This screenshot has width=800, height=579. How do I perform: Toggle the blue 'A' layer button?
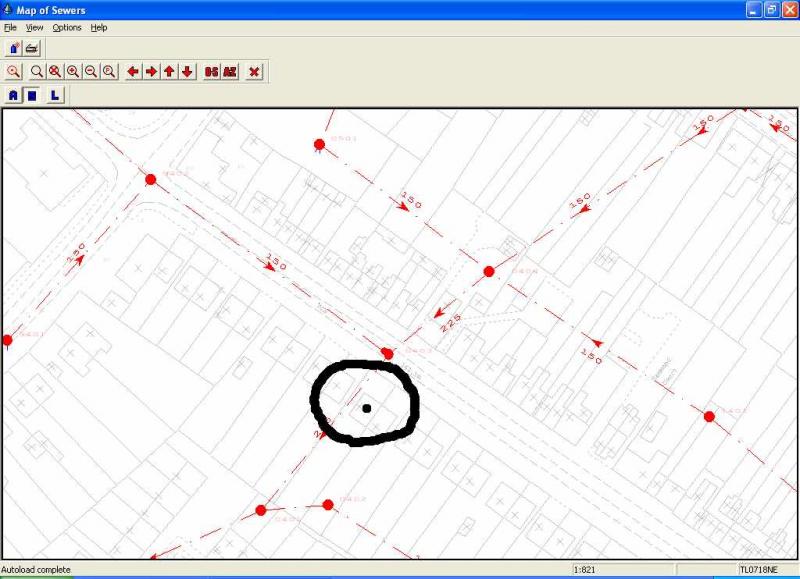[x=13, y=95]
